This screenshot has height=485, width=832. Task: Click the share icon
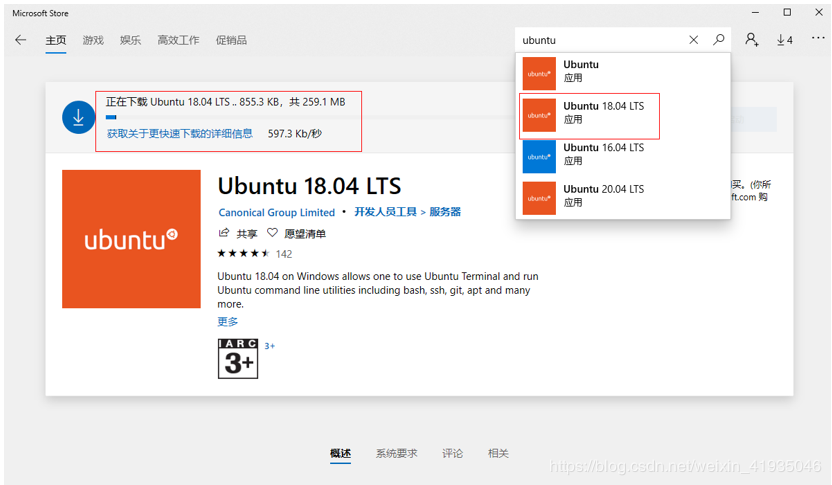224,233
